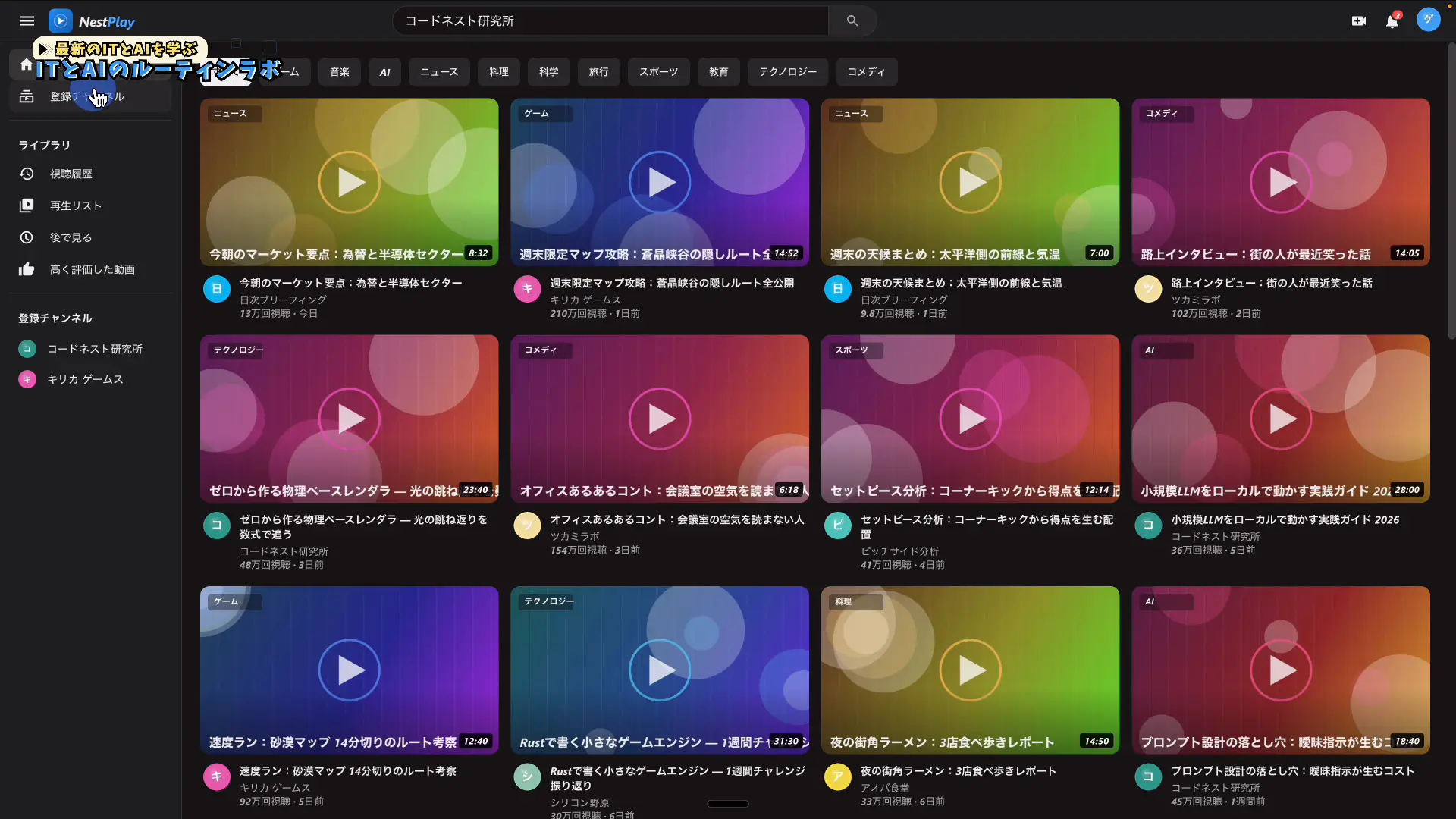1456x819 pixels.
Task: Click キリカ avatar beside 速度ラン
Action: (x=217, y=777)
